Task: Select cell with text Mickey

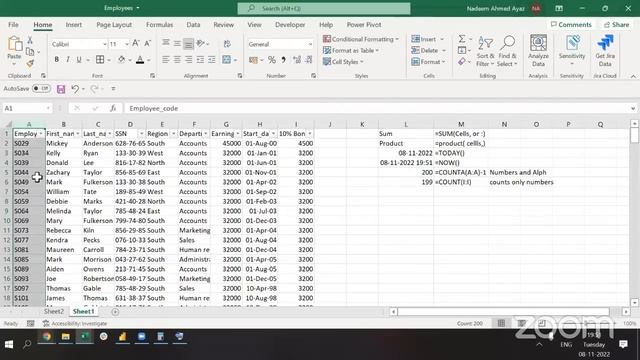Action: tap(63, 143)
